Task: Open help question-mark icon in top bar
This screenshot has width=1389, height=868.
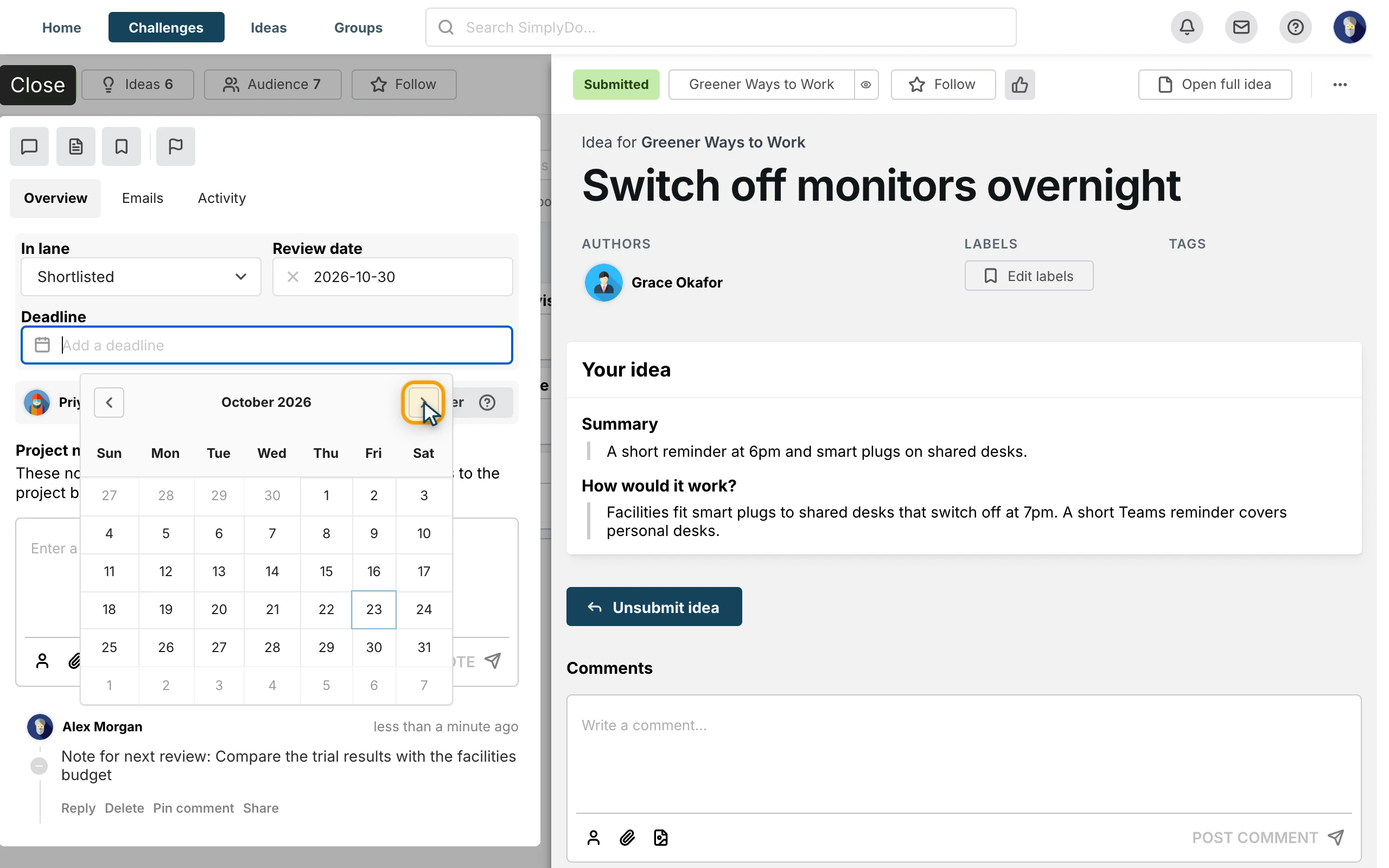Action: coord(1296,27)
